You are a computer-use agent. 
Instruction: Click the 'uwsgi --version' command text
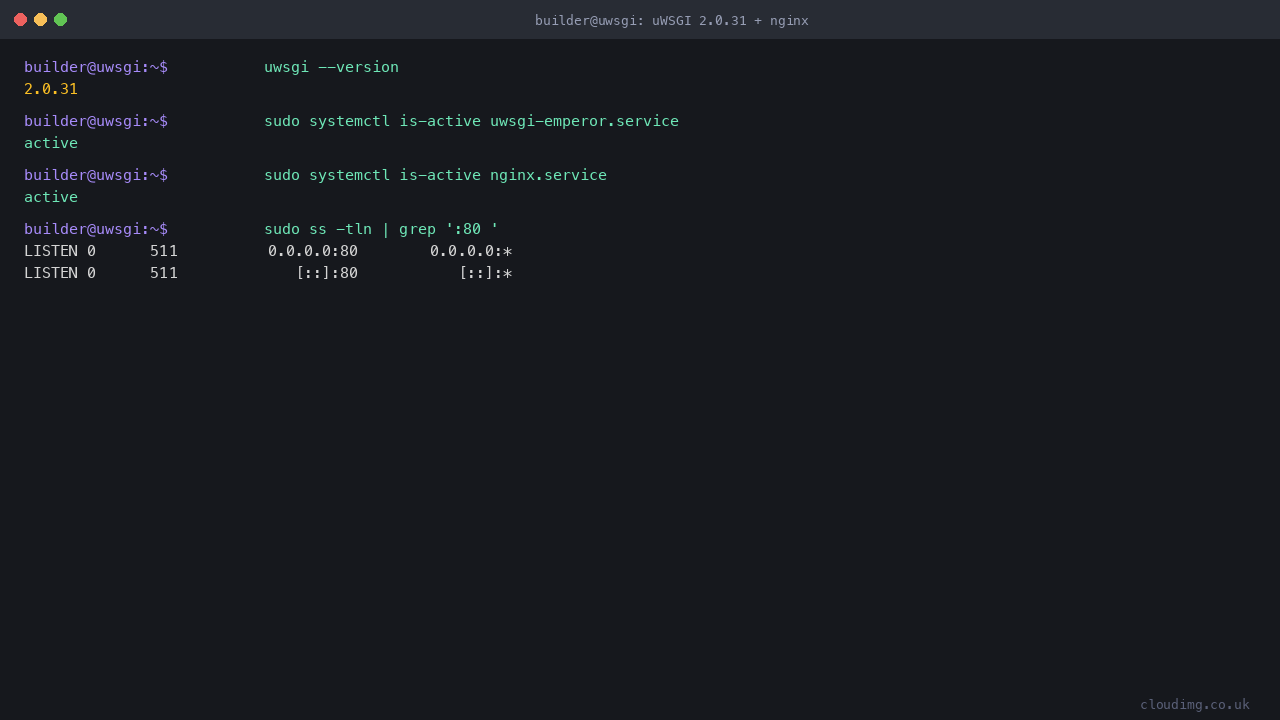pyautogui.click(x=331, y=67)
